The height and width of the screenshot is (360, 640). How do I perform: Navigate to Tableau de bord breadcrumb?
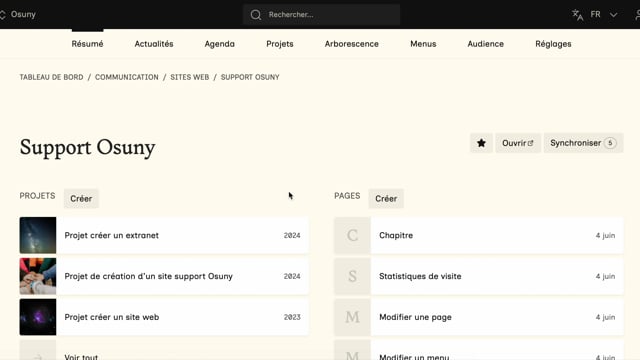[51, 77]
